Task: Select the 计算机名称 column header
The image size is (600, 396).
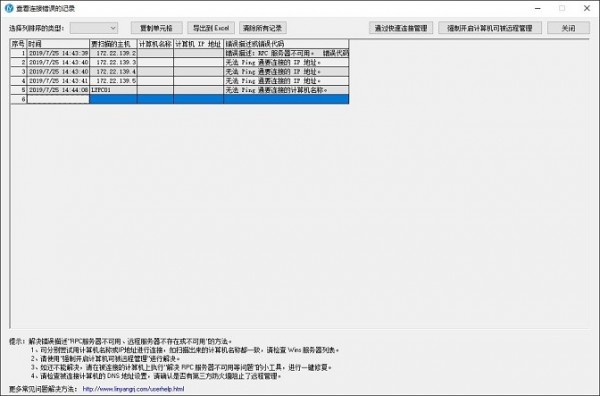Action: [x=155, y=44]
